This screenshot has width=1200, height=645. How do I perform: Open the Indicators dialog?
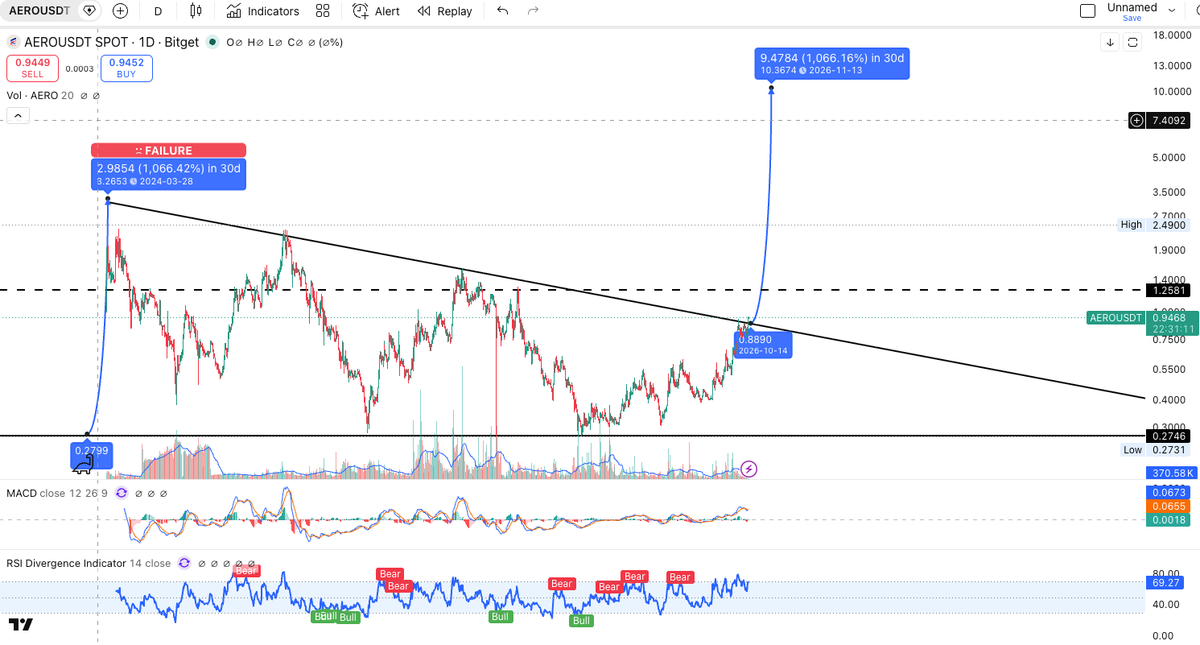[x=262, y=11]
